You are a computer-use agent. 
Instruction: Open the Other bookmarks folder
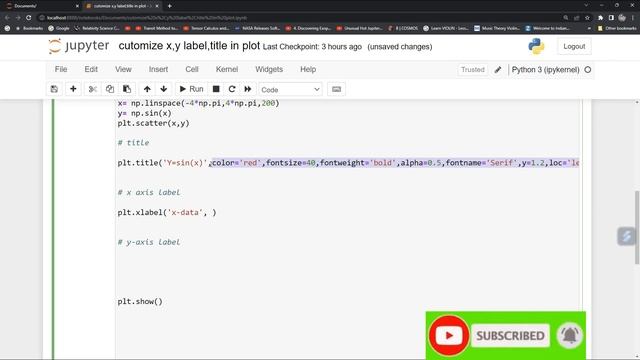tap(617, 28)
